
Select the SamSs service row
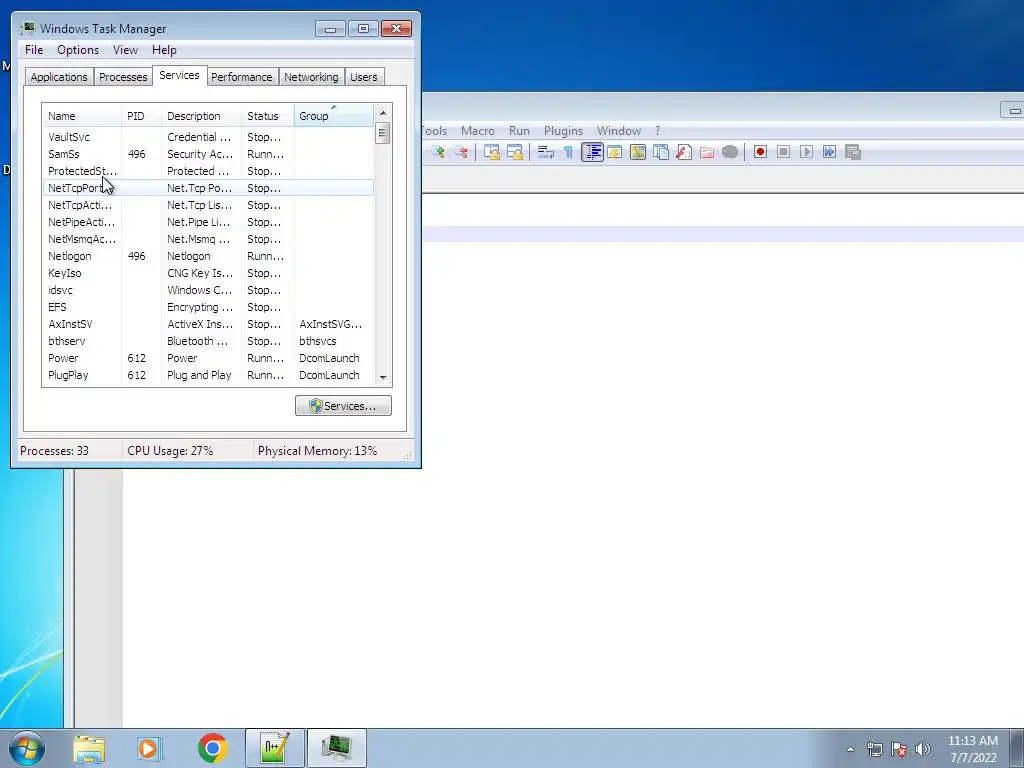pyautogui.click(x=208, y=154)
